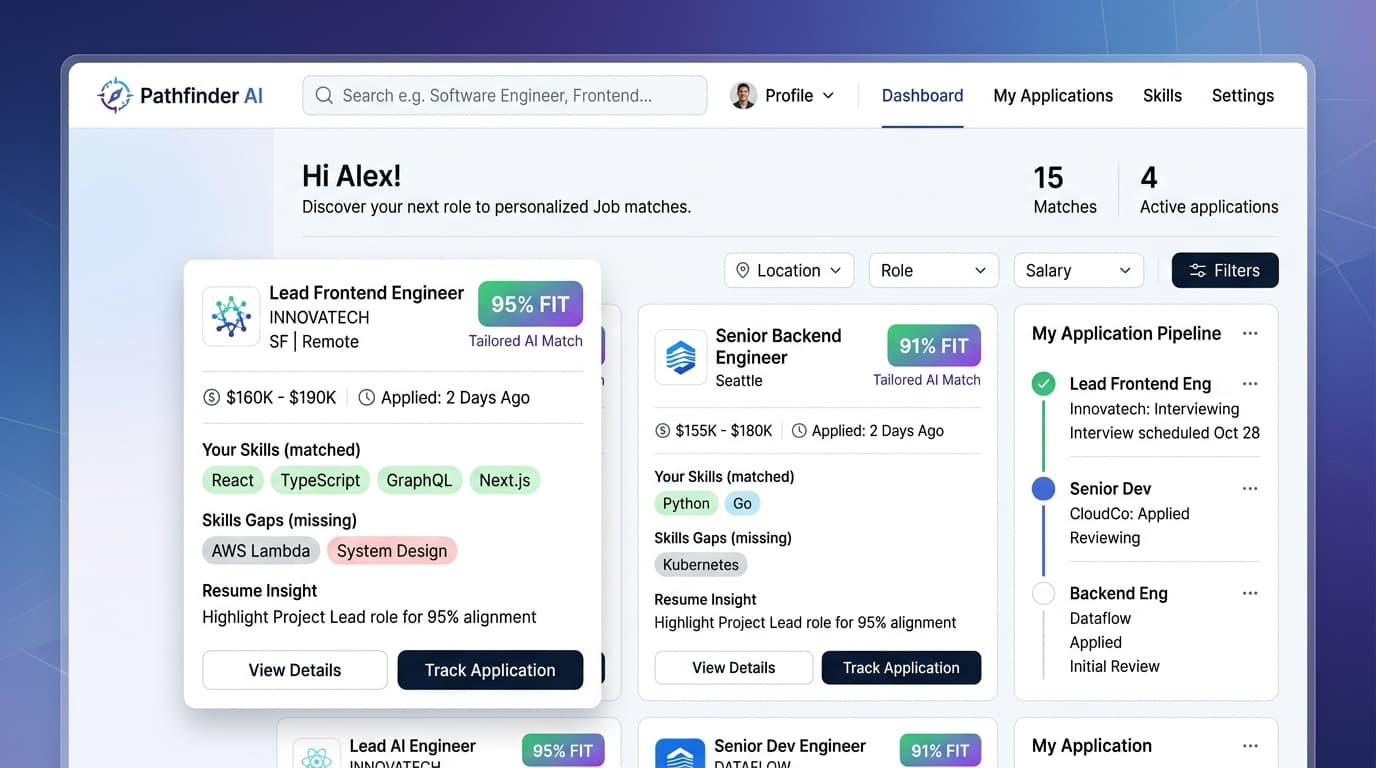Select the GraphQL skill tag
Image resolution: width=1376 pixels, height=768 pixels.
pos(419,480)
